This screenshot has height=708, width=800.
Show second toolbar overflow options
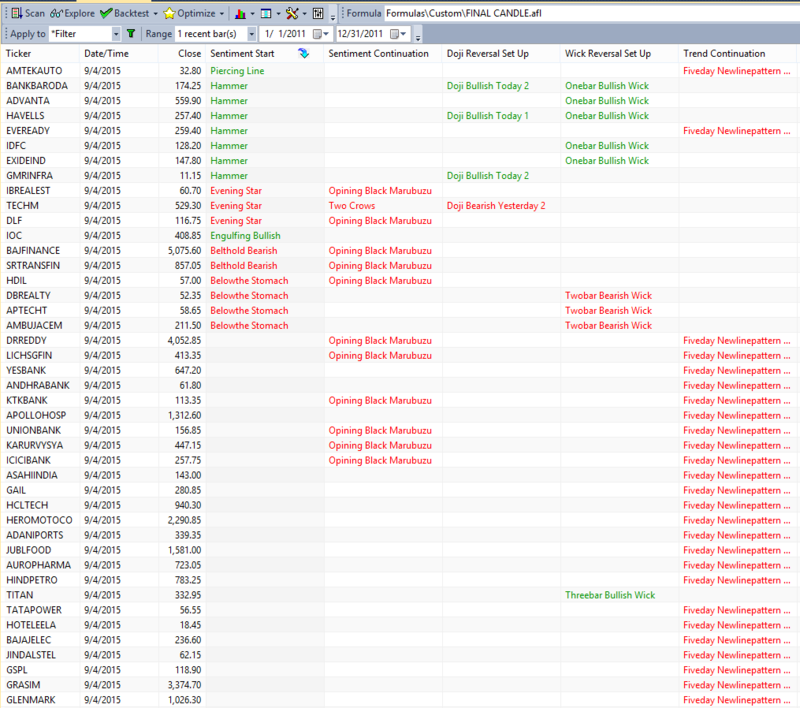(x=418, y=38)
